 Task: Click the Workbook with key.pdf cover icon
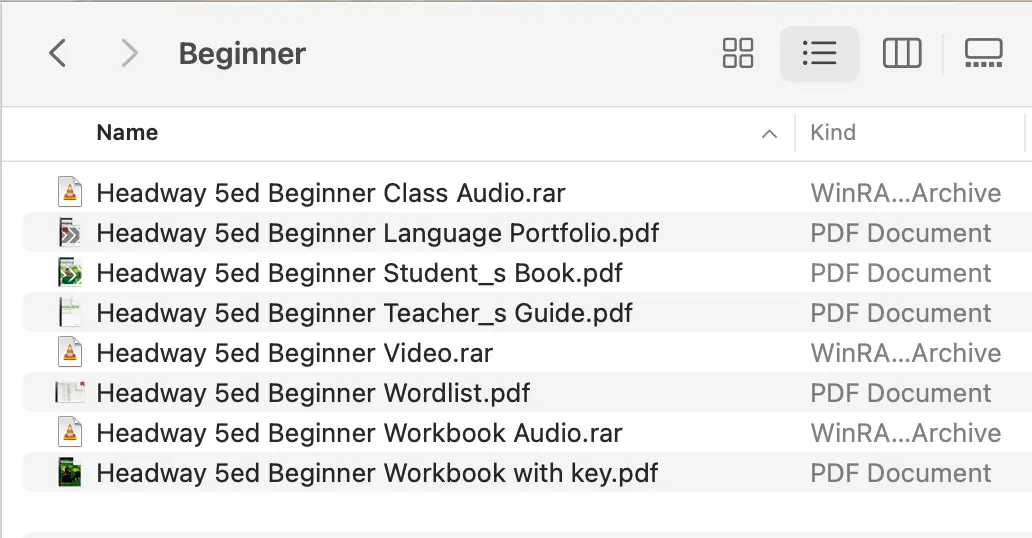(x=70, y=473)
